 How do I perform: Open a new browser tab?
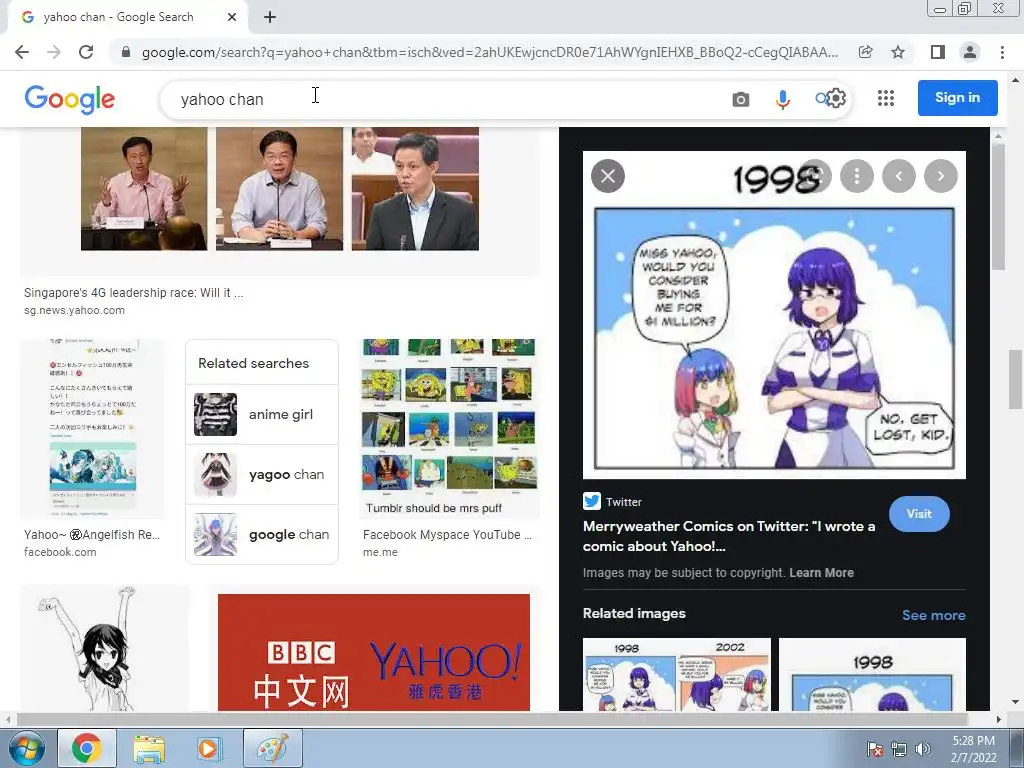pos(270,18)
